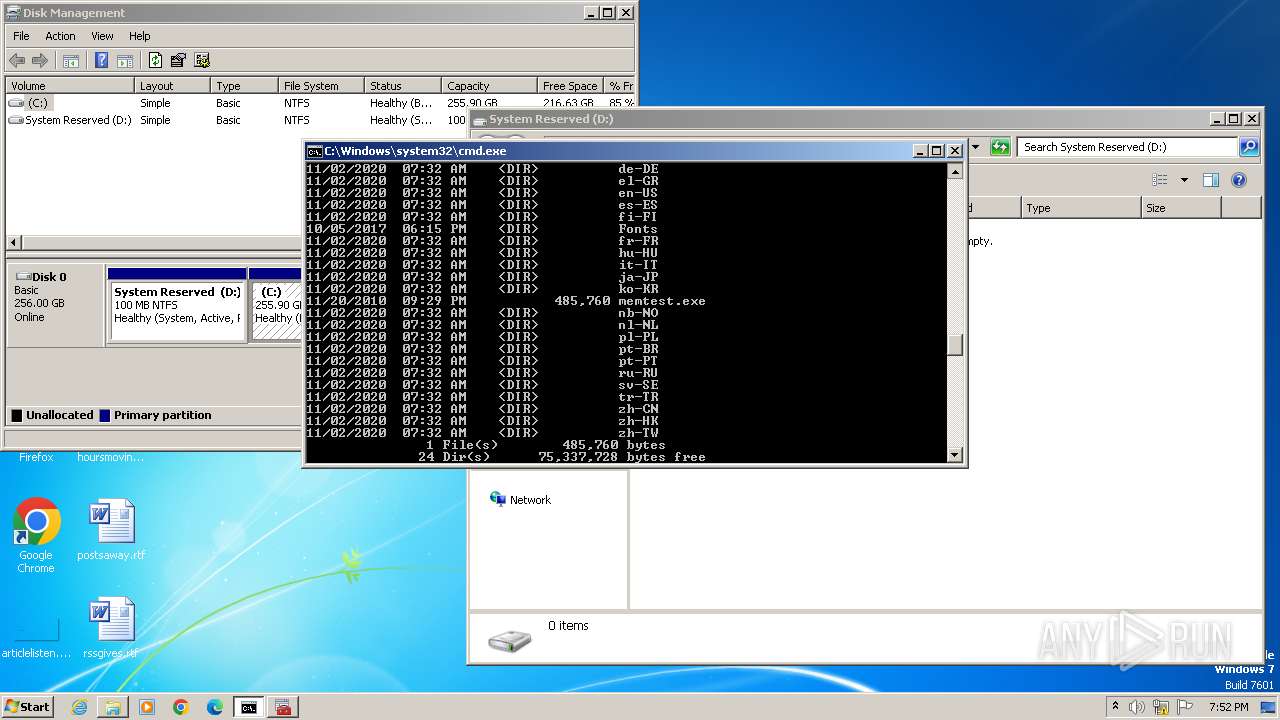Sort volumes by the Layout column

(x=172, y=86)
